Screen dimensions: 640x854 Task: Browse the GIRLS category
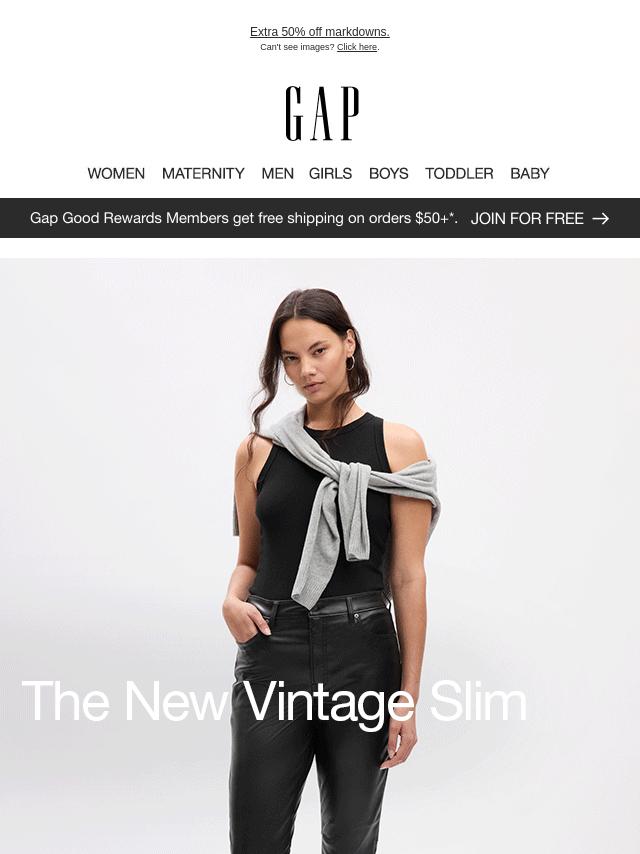click(x=330, y=173)
